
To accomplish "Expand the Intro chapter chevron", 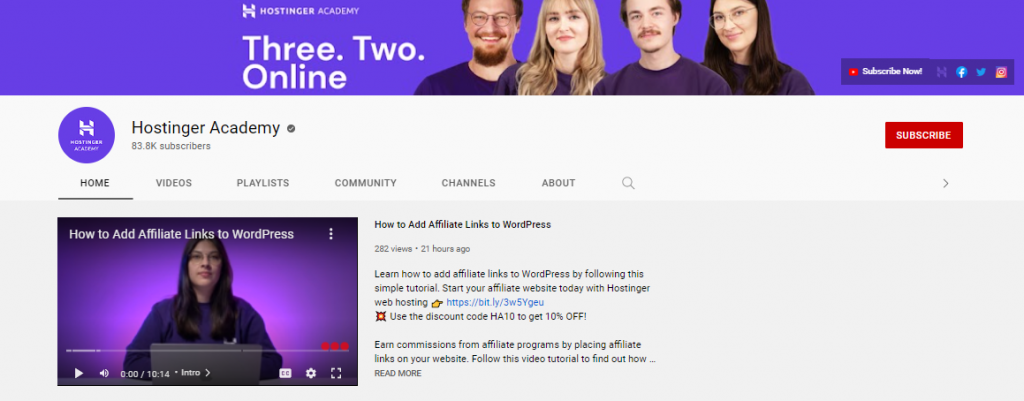I will tap(208, 373).
